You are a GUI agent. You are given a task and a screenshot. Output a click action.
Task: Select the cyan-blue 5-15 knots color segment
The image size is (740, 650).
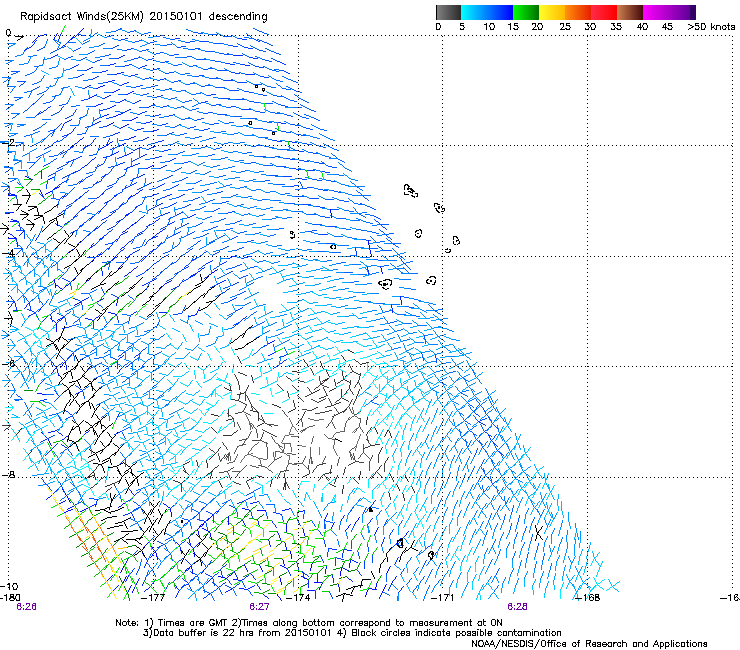(x=487, y=12)
